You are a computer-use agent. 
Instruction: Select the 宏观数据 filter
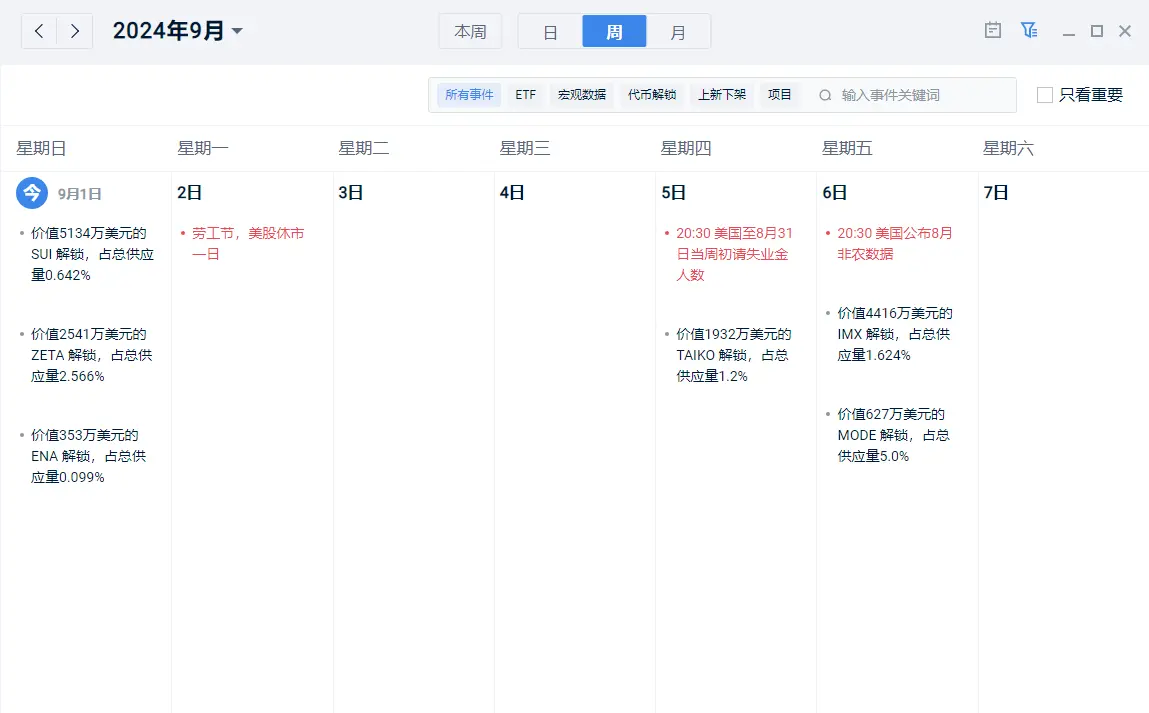point(582,95)
